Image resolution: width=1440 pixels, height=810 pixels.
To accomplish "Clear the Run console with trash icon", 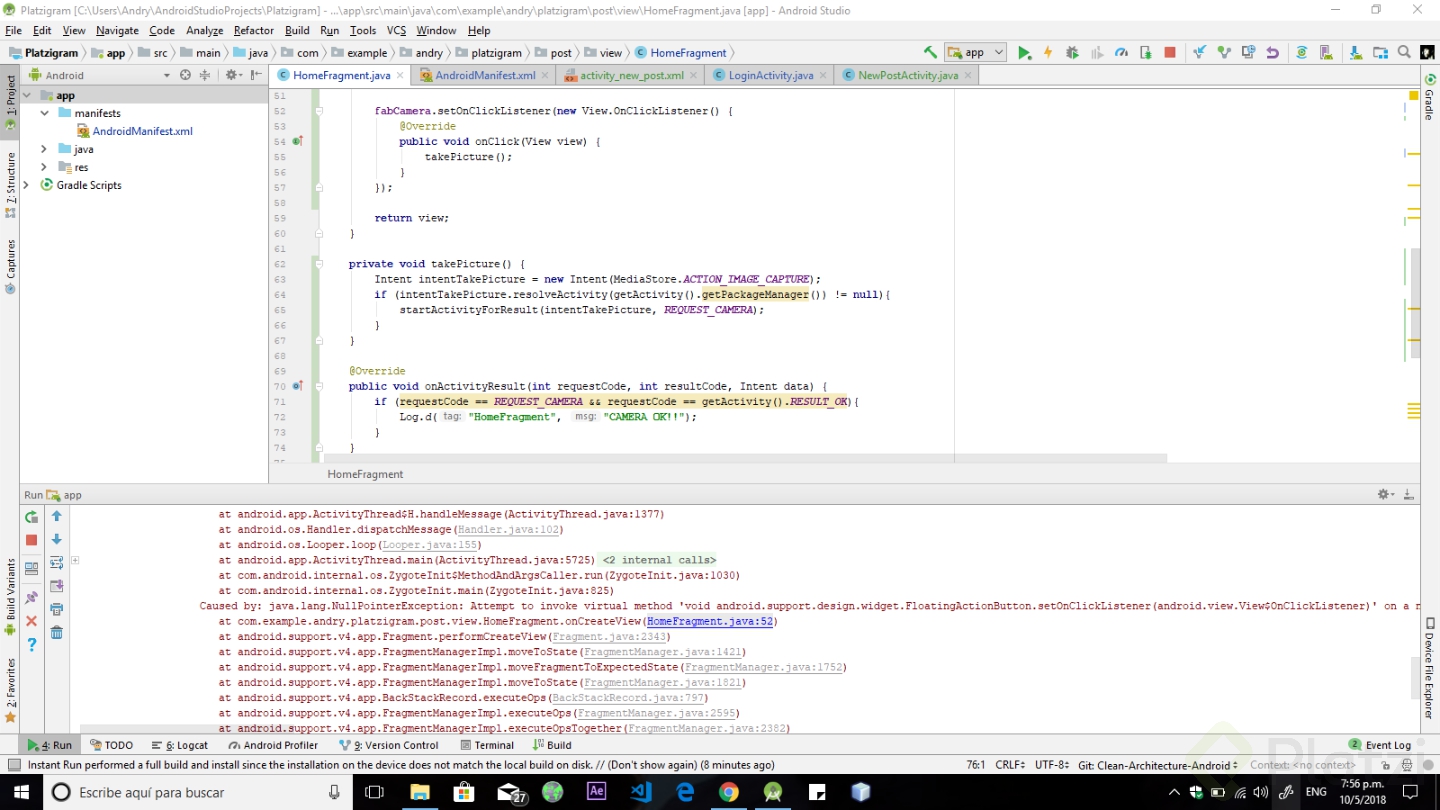I will (57, 632).
